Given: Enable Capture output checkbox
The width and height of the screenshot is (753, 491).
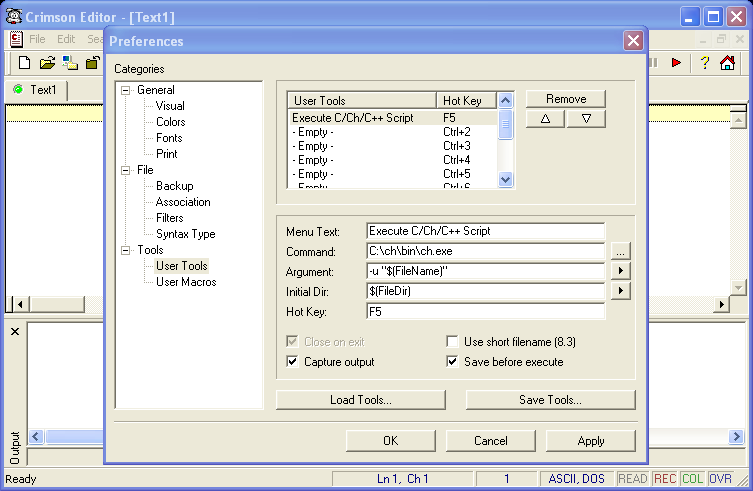Looking at the screenshot, I should (x=293, y=362).
